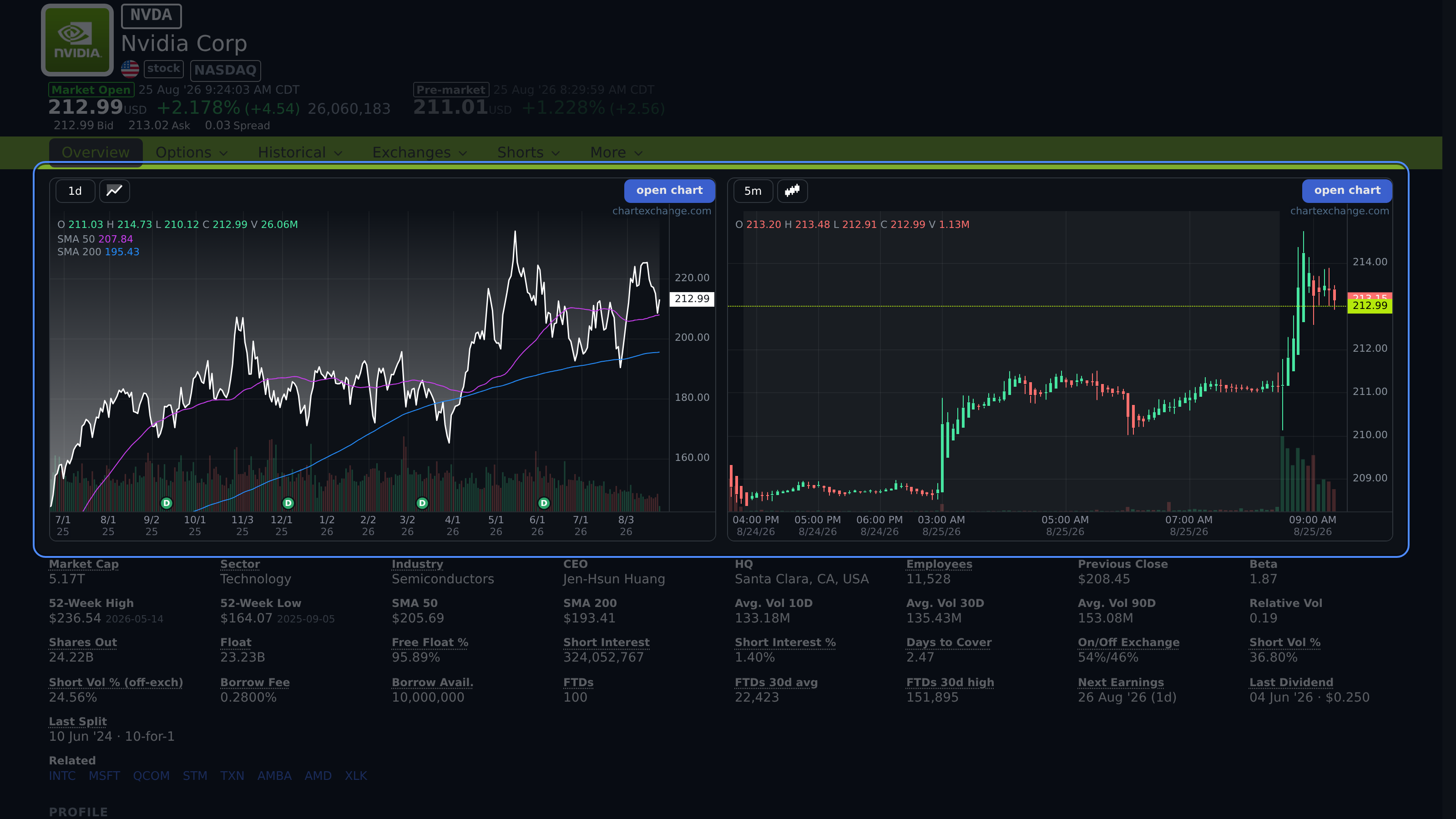Click the Market Cap label
Viewport: 1456px width, 819px height.
84,564
